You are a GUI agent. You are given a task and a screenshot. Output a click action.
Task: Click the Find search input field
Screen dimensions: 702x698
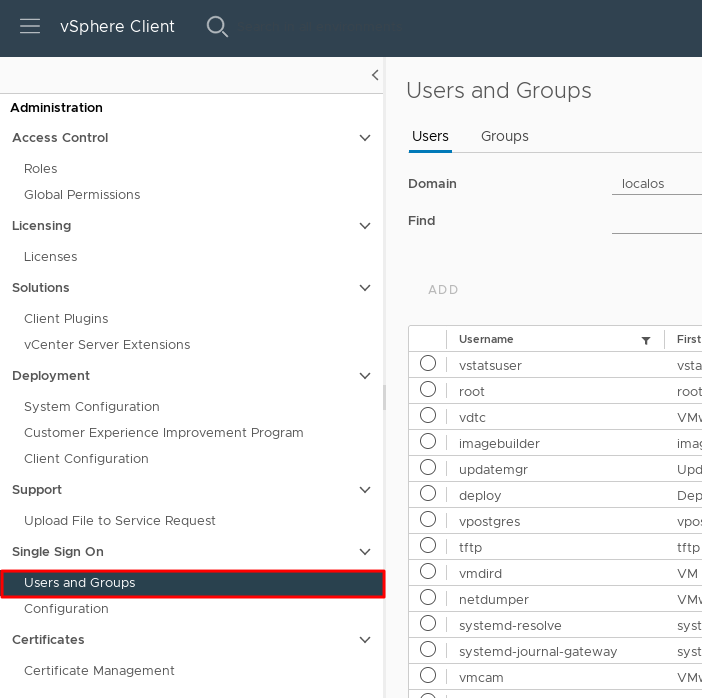(x=656, y=221)
